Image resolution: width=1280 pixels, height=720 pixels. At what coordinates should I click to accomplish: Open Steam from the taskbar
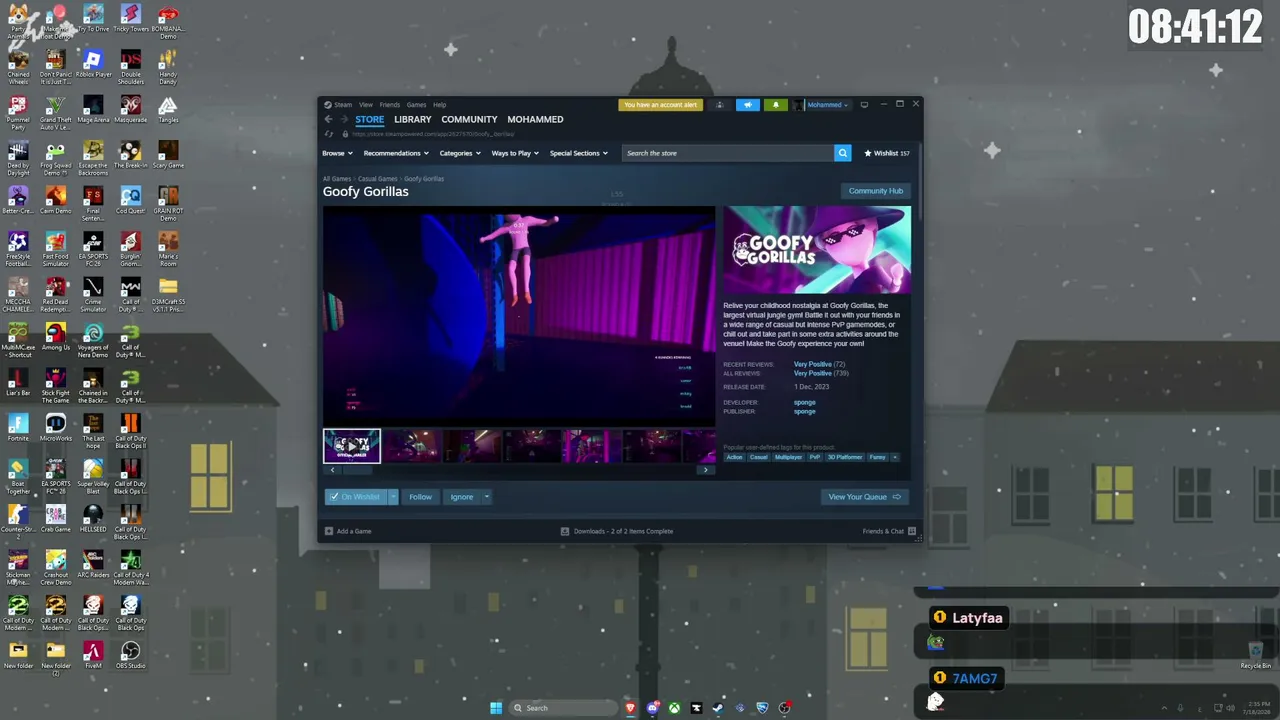(718, 708)
